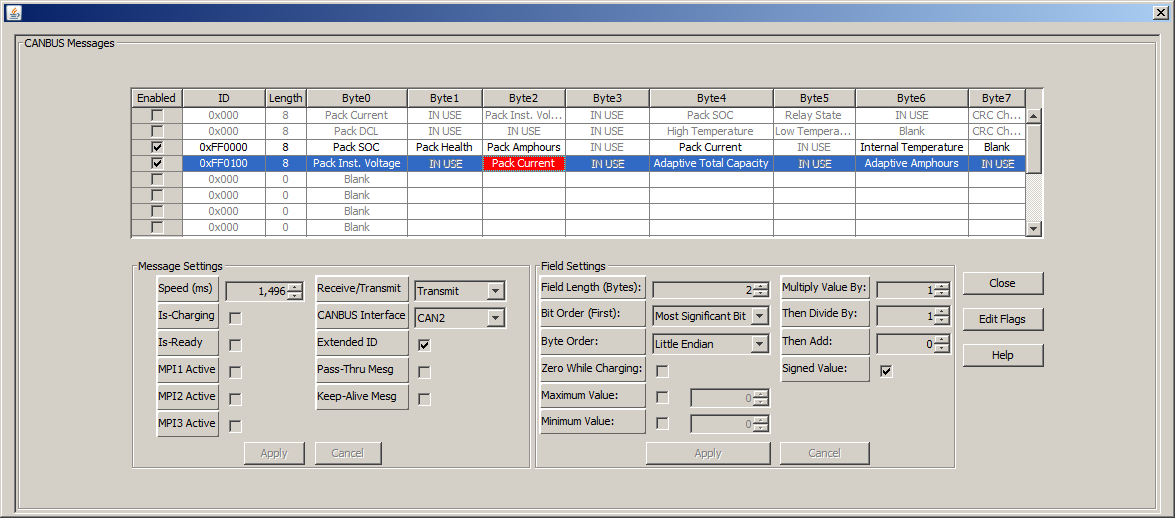Enable the first 0x000 Pack Current message row

tap(157, 115)
